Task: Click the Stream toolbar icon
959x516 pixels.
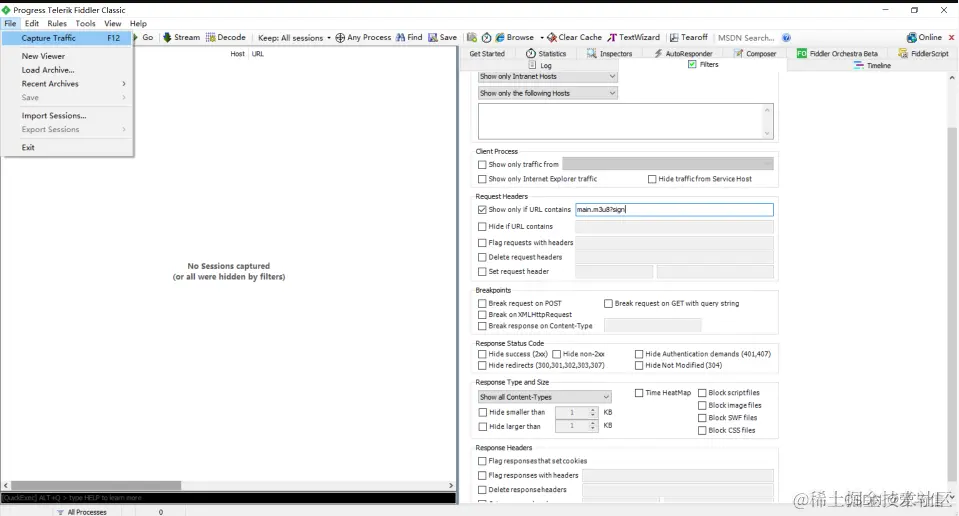Action: pos(167,37)
